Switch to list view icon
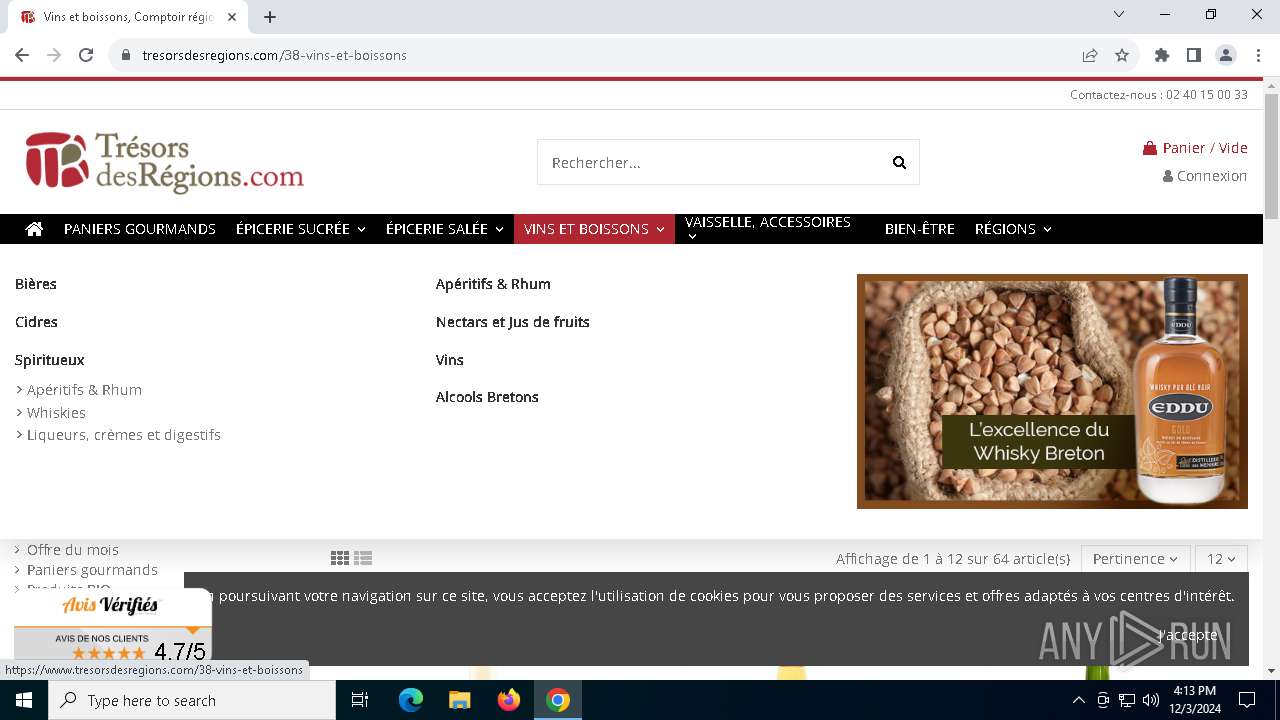Screen dimensions: 1280x720 point(363,558)
